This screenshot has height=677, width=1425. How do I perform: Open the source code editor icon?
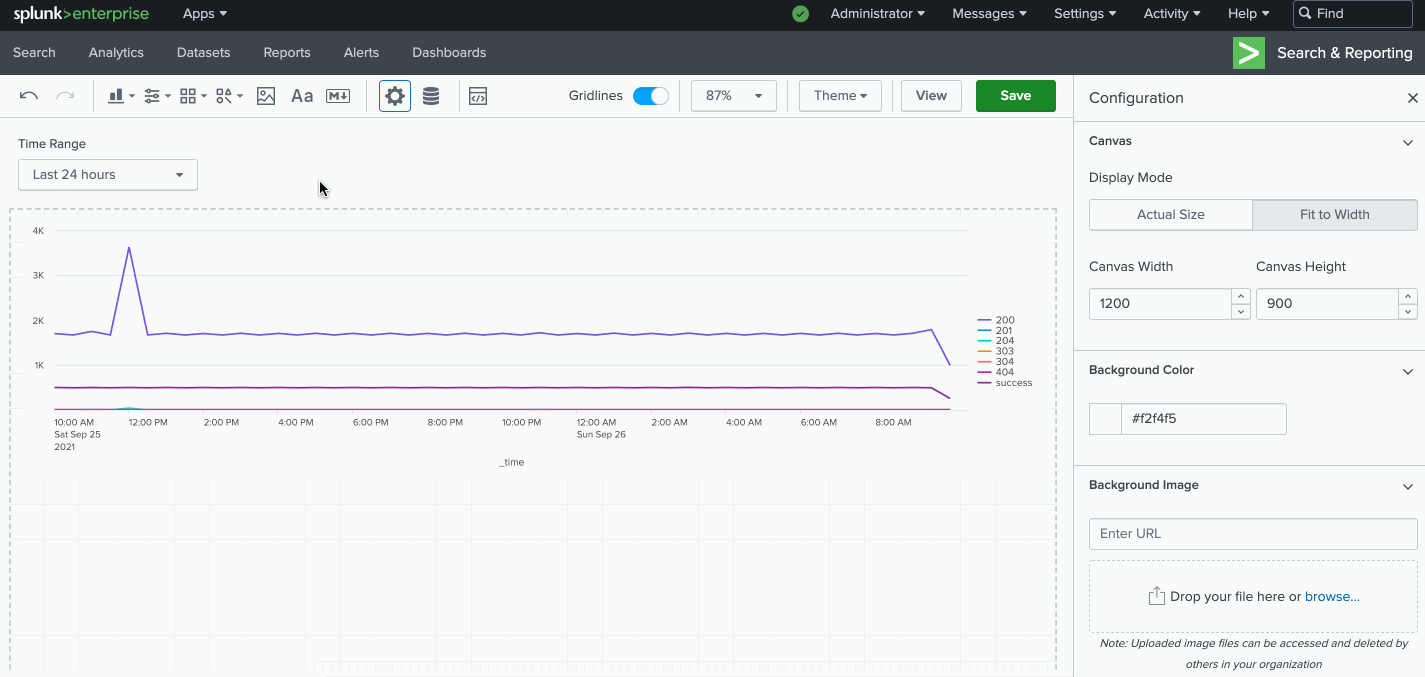478,96
